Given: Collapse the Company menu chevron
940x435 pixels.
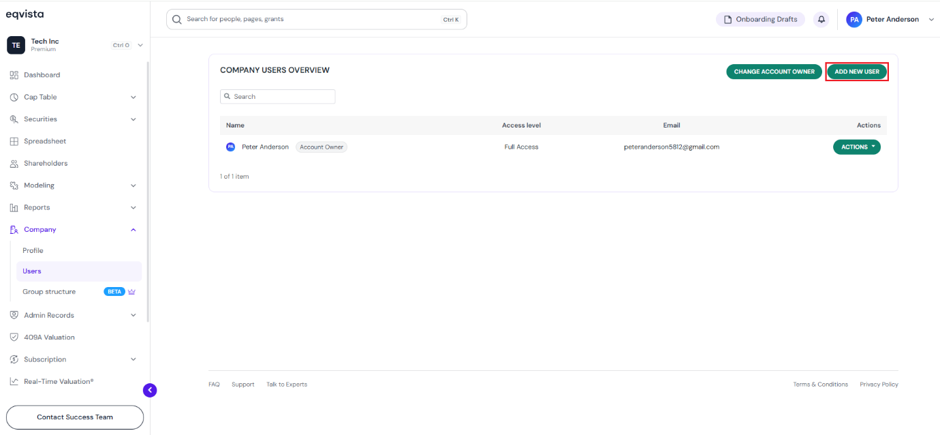Looking at the screenshot, I should [134, 229].
